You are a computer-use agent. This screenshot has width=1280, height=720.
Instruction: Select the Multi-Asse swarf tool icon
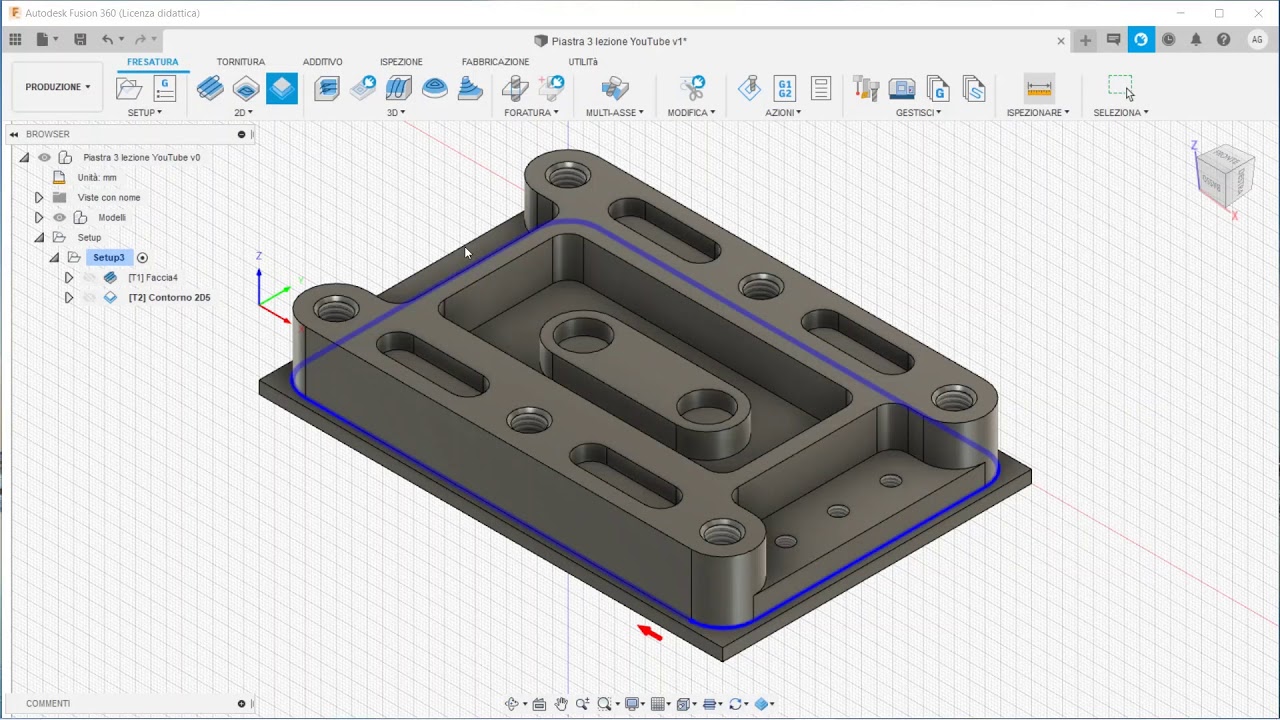[x=615, y=88]
